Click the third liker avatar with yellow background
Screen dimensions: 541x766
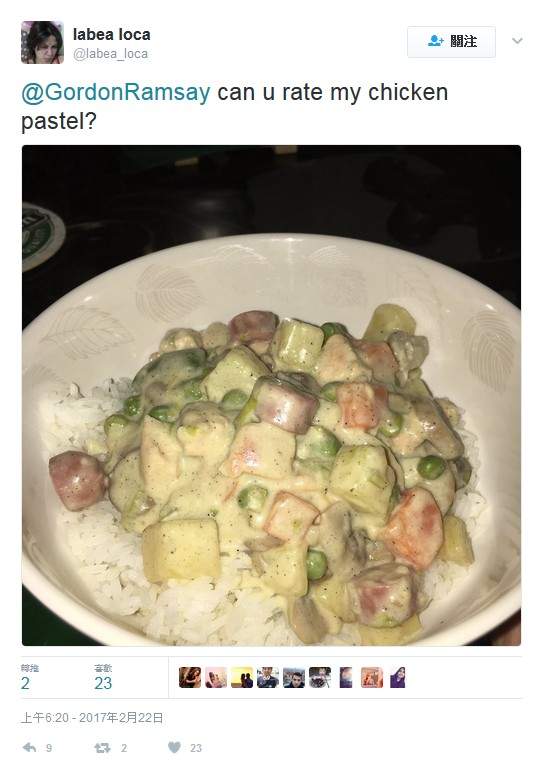pyautogui.click(x=242, y=678)
